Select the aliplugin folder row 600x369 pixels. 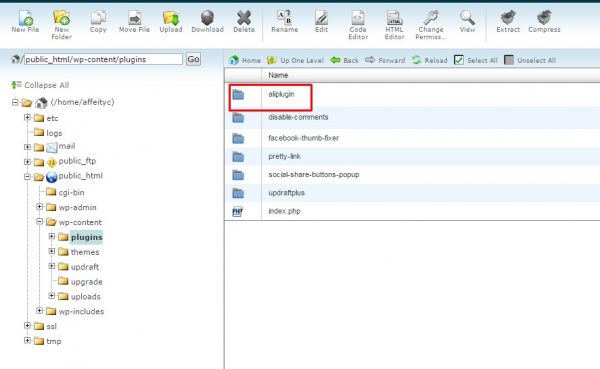point(412,95)
